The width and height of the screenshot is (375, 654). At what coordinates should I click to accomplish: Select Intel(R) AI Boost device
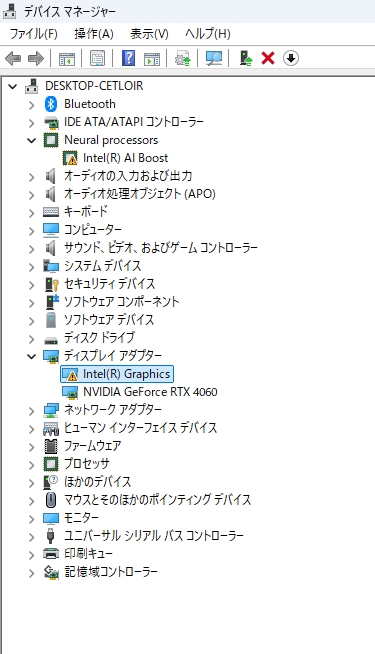(125, 158)
